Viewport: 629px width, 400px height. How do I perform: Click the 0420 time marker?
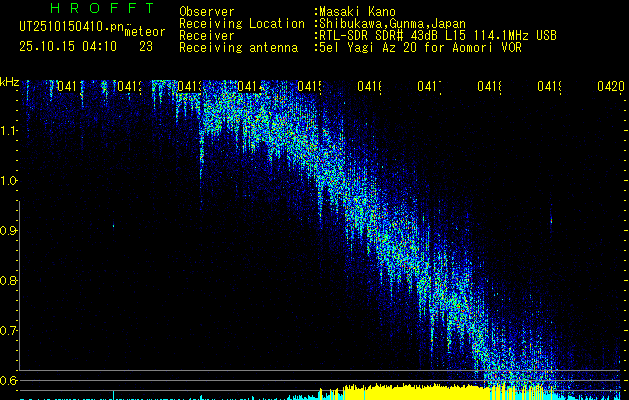(610, 87)
